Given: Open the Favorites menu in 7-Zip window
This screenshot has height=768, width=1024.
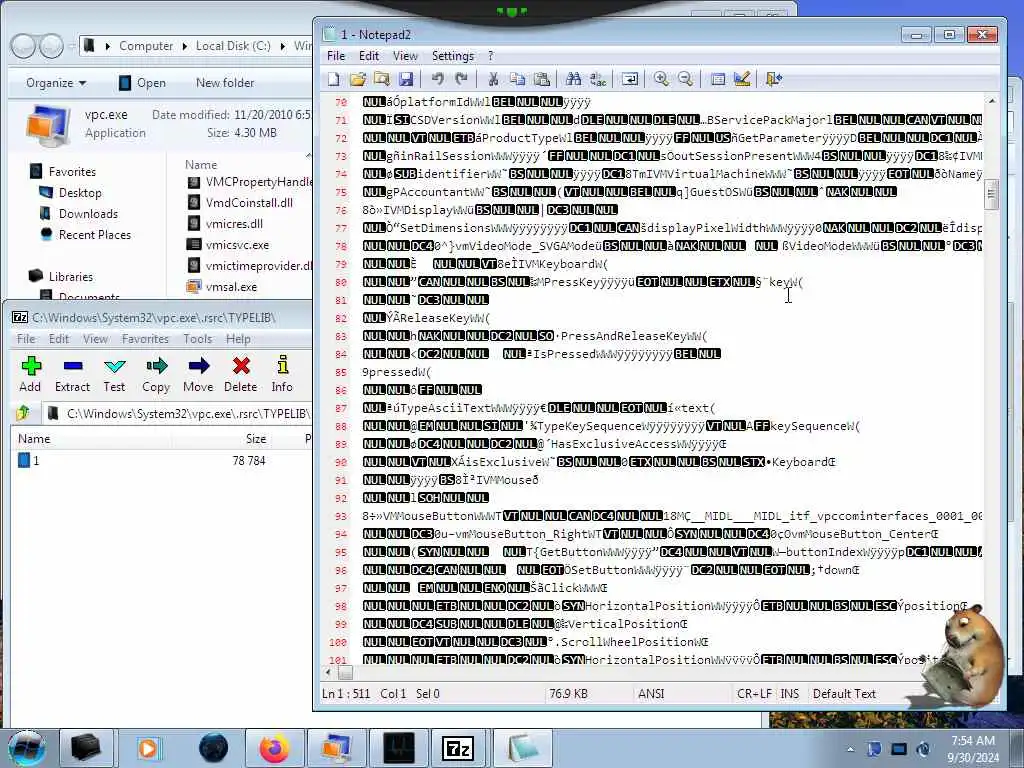Looking at the screenshot, I should click(145, 338).
